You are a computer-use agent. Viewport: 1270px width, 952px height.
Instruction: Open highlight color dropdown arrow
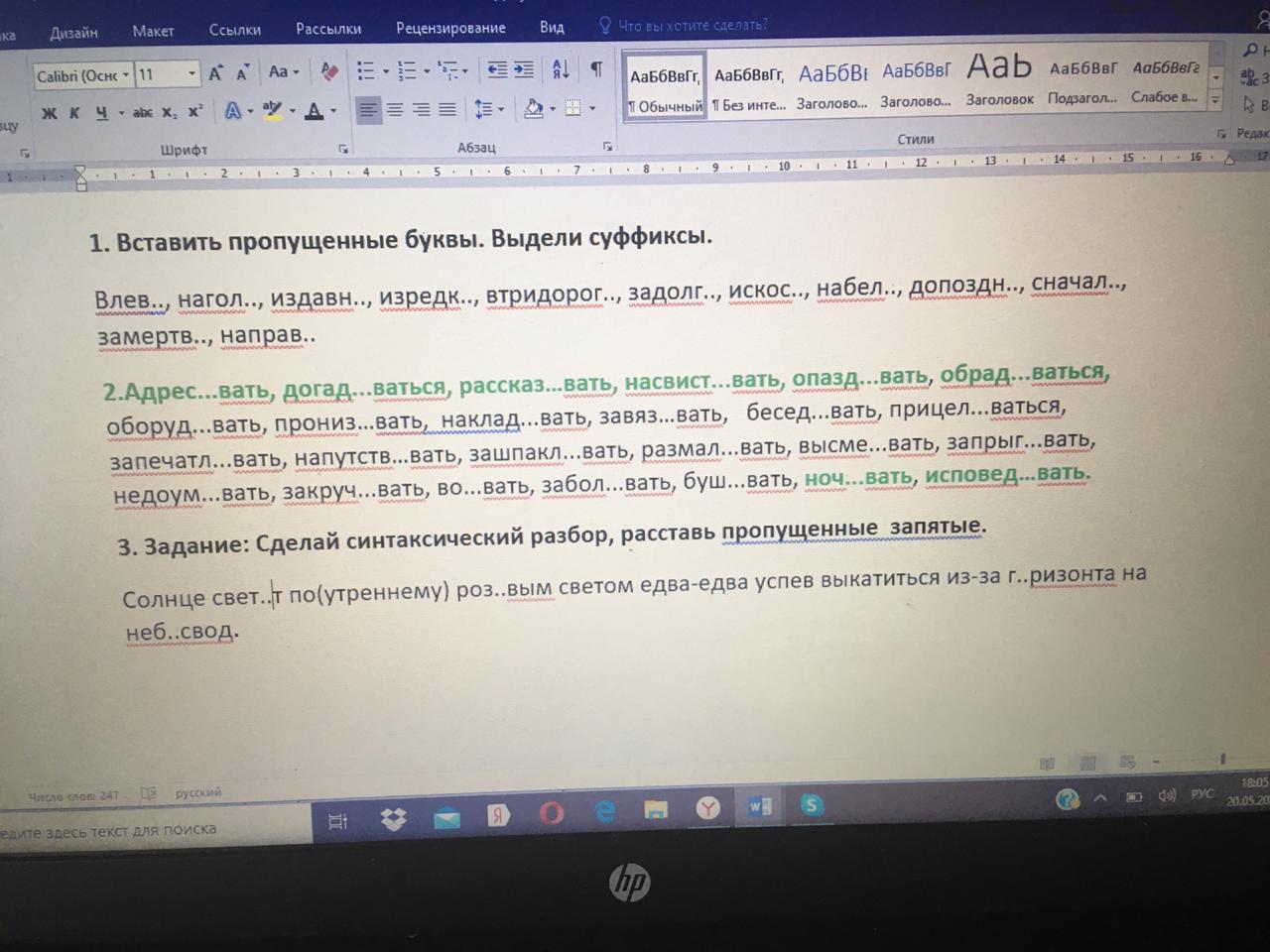(x=292, y=111)
